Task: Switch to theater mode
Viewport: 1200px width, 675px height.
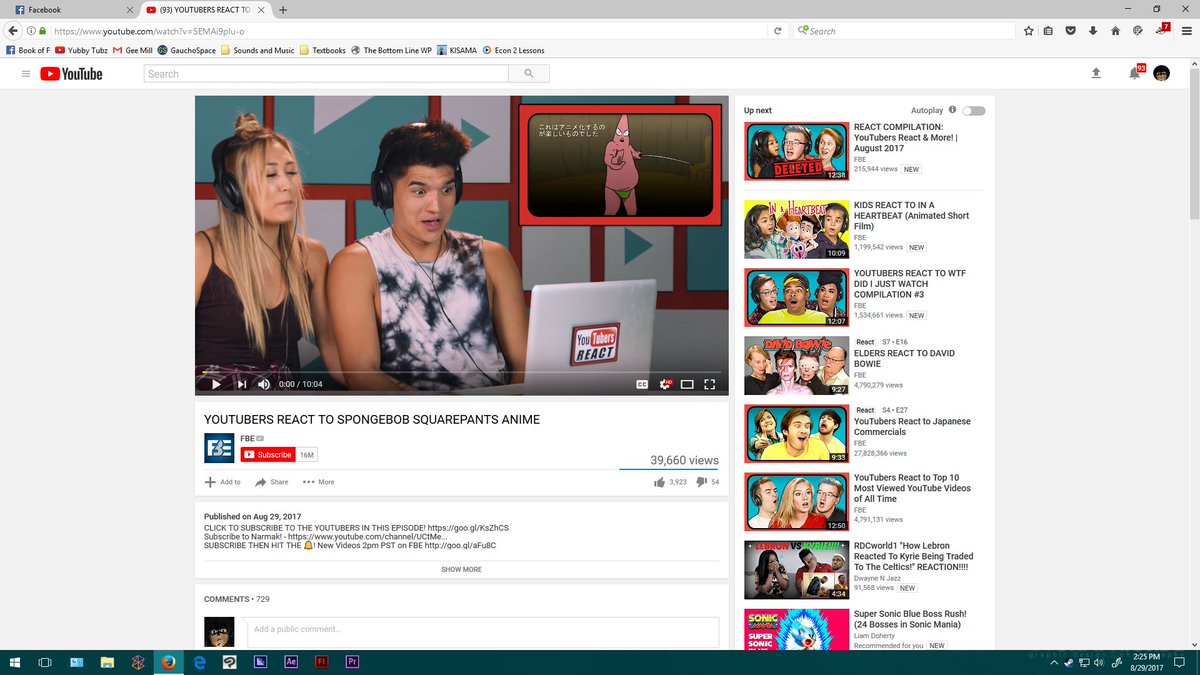Action: point(687,384)
